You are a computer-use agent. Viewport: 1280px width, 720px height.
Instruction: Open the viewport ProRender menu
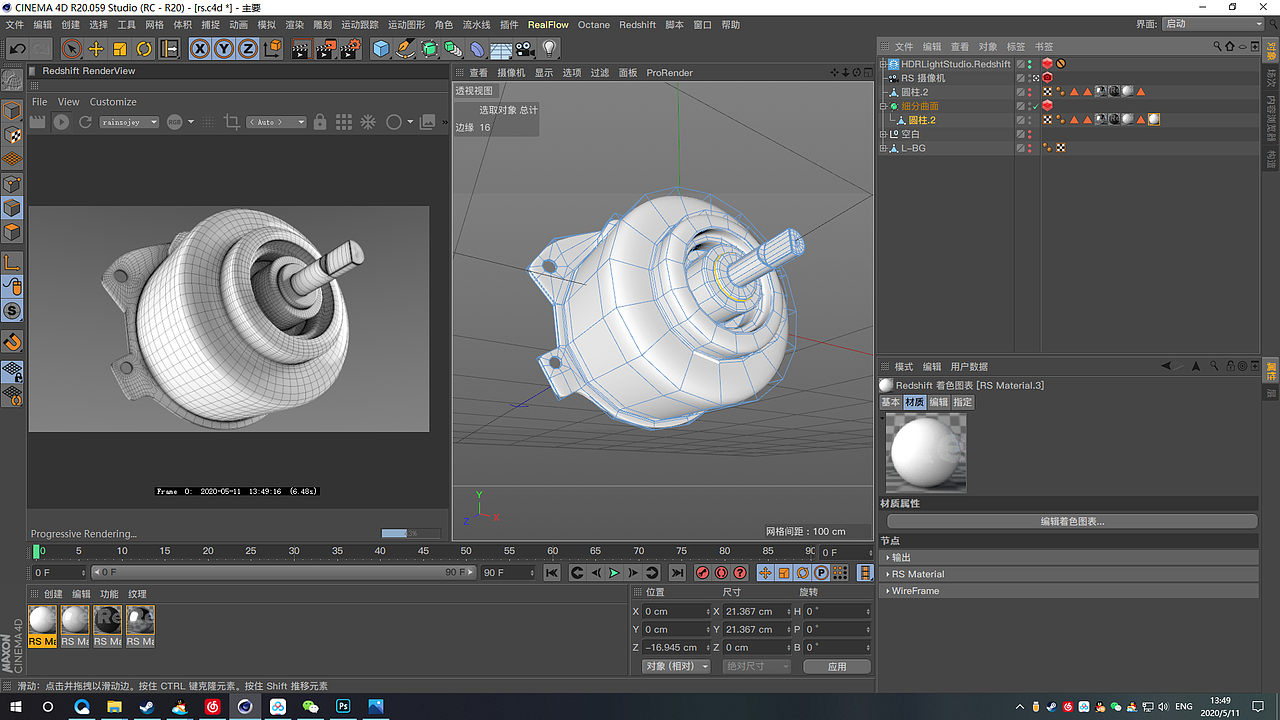pyautogui.click(x=670, y=73)
